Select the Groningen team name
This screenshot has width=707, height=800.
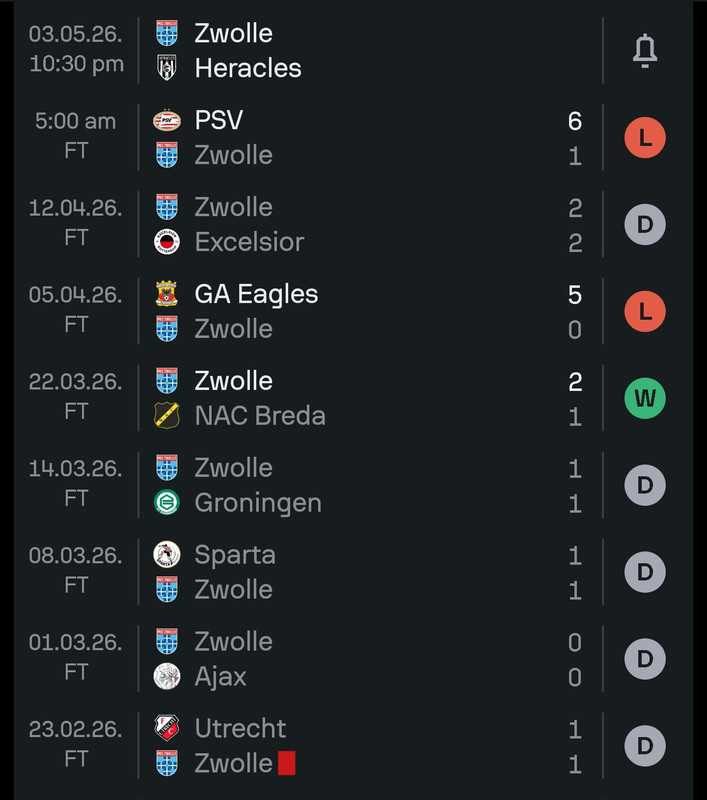[258, 503]
